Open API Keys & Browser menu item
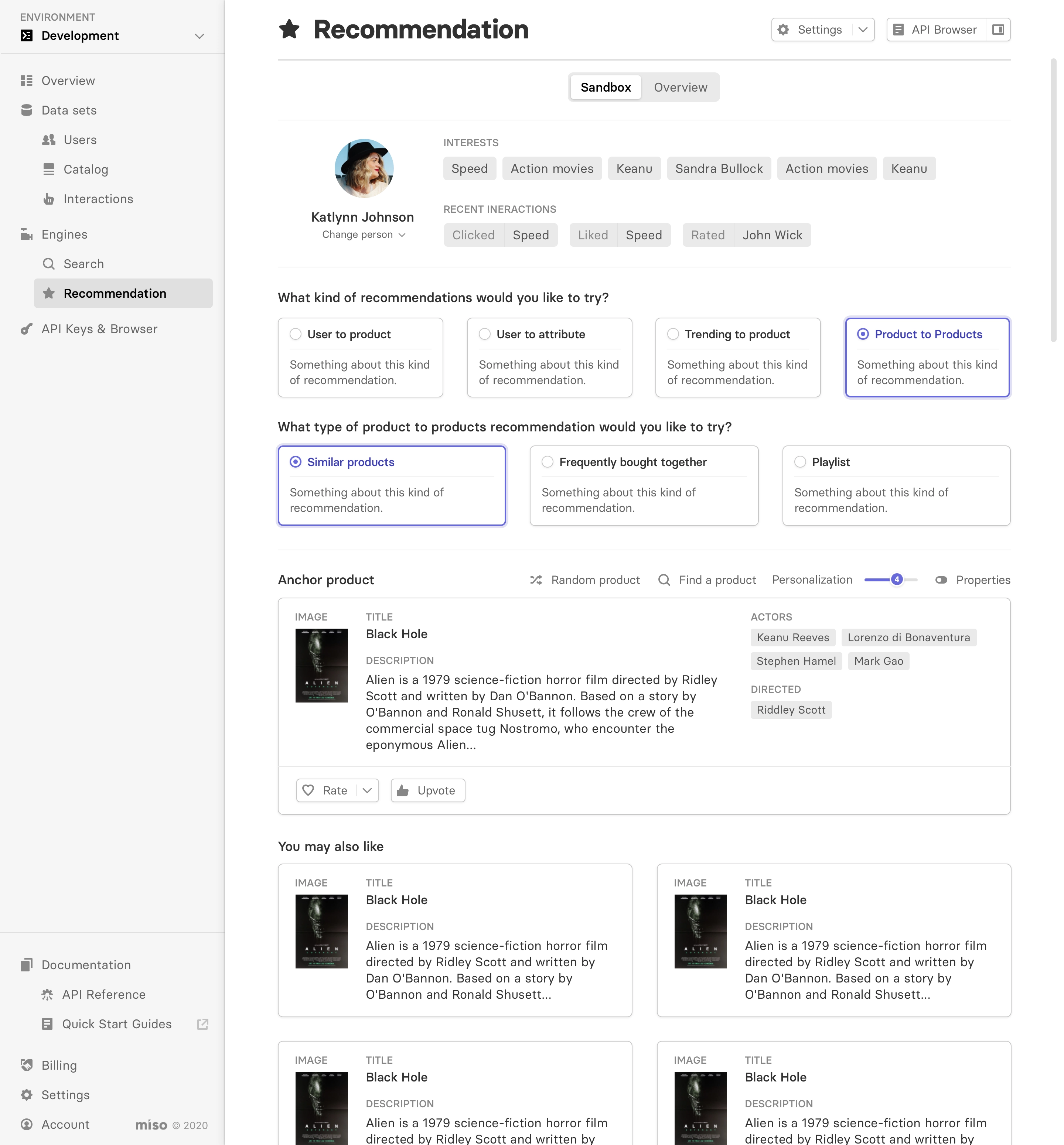1064x1145 pixels. 99,329
